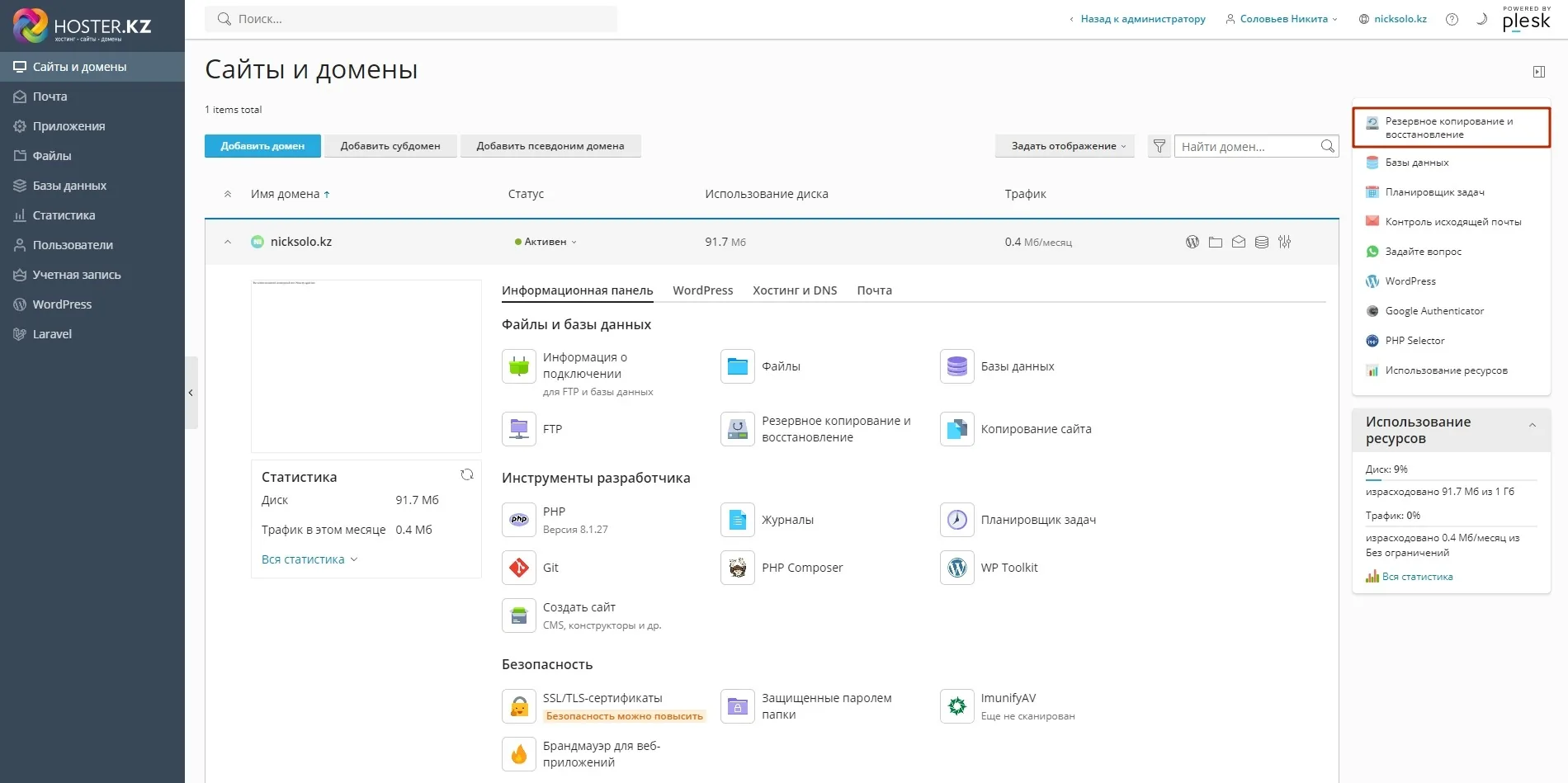Open file manager folder icon for nicksolo.kz

pos(1215,242)
